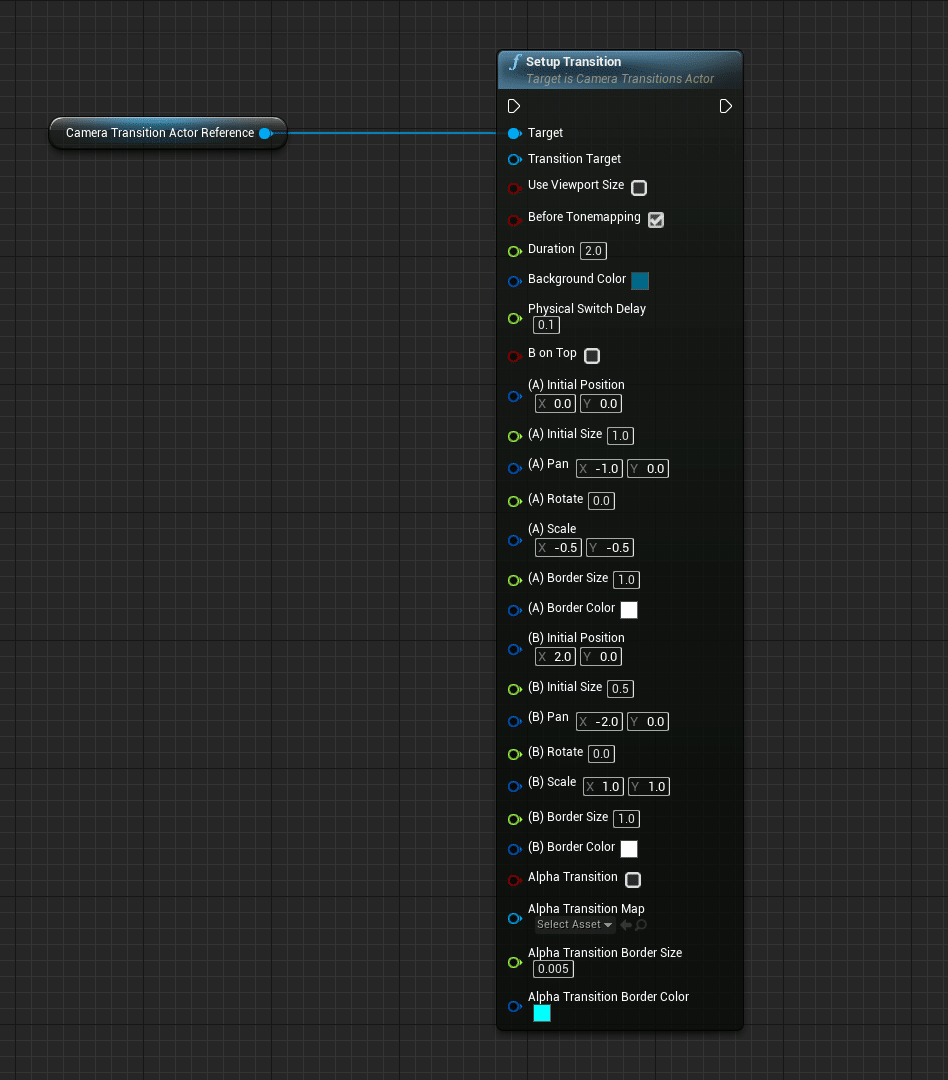Click the Duration float input pin

(514, 250)
